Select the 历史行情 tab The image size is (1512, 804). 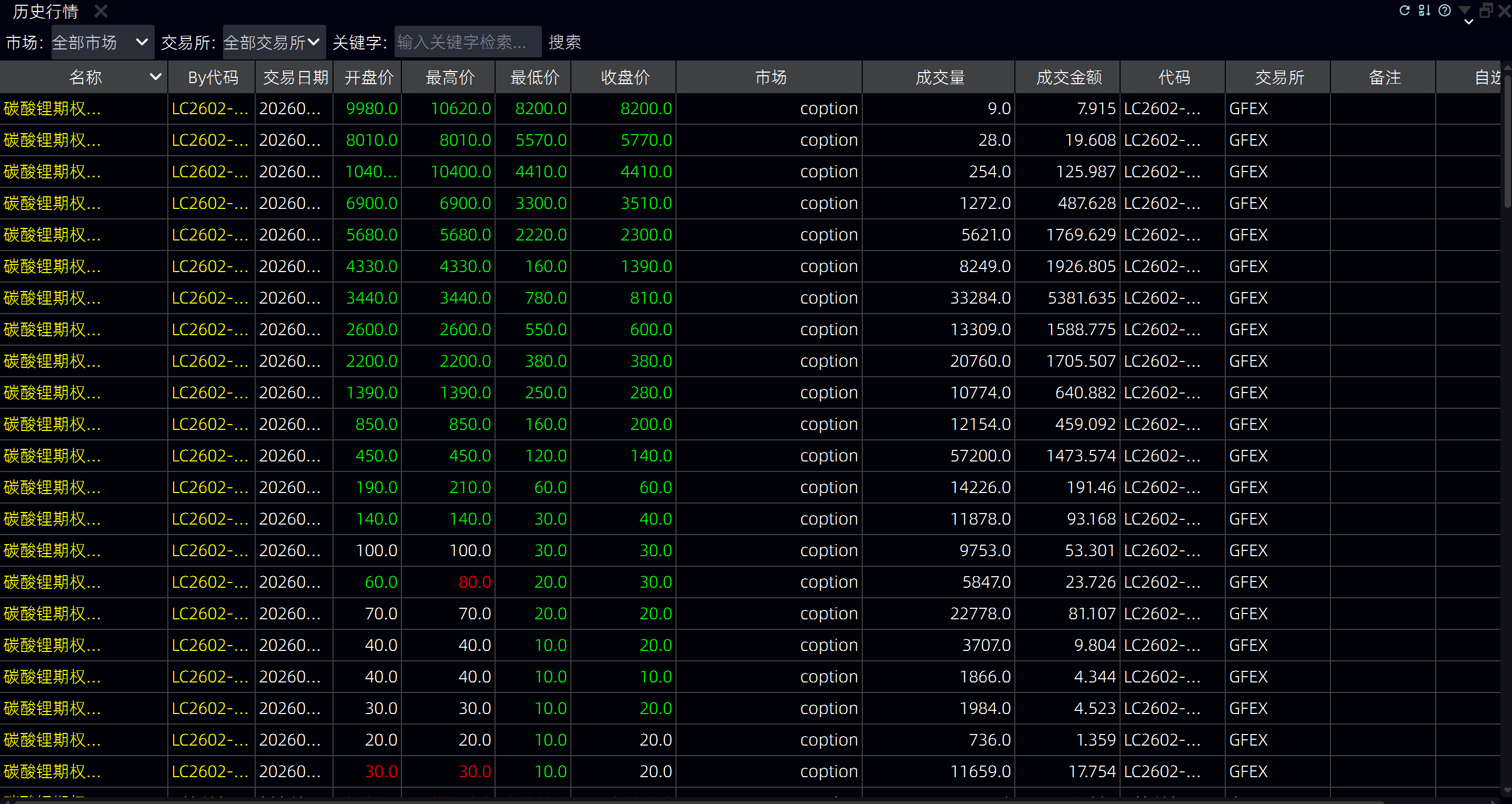45,11
